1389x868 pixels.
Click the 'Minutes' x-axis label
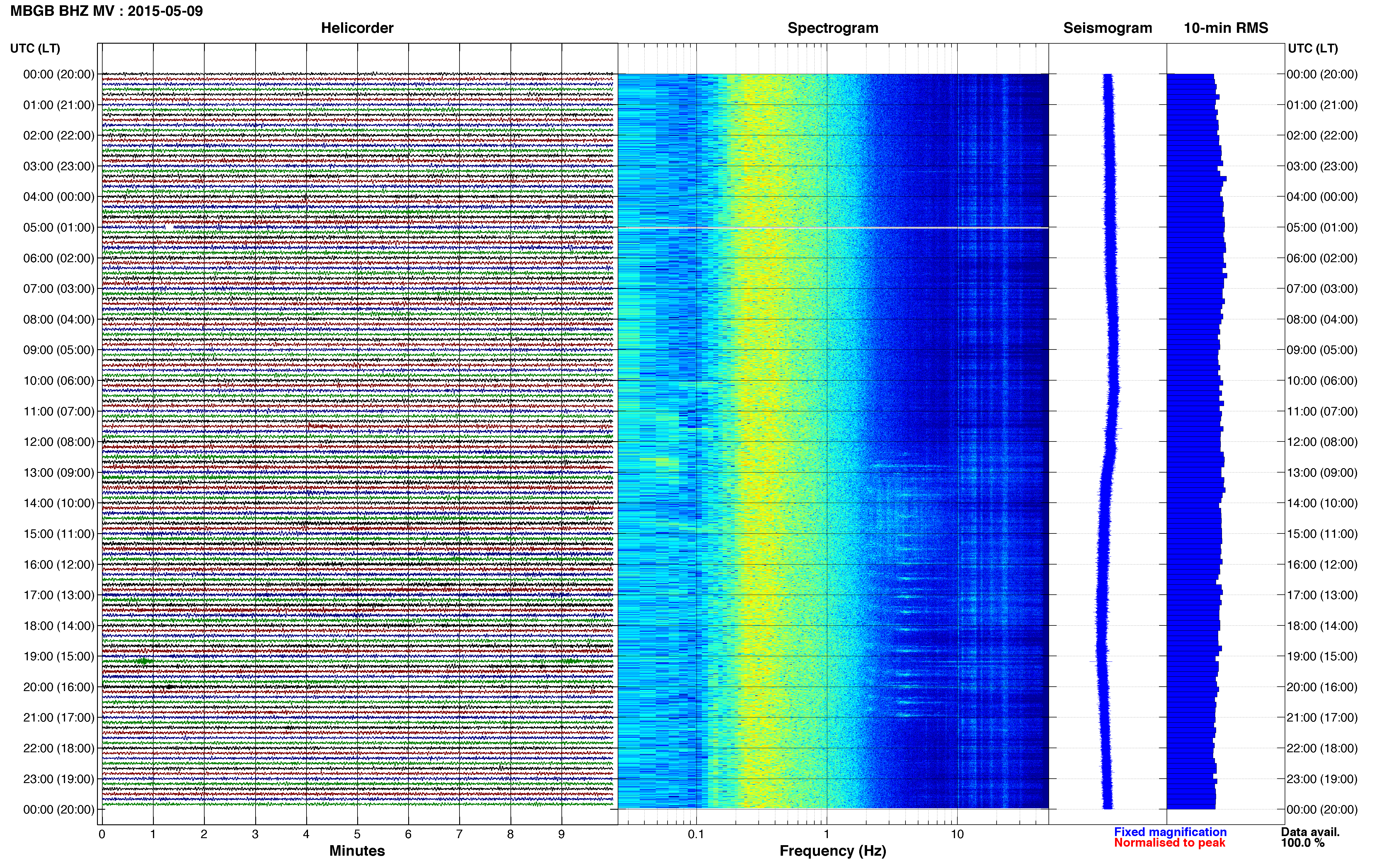(x=357, y=851)
